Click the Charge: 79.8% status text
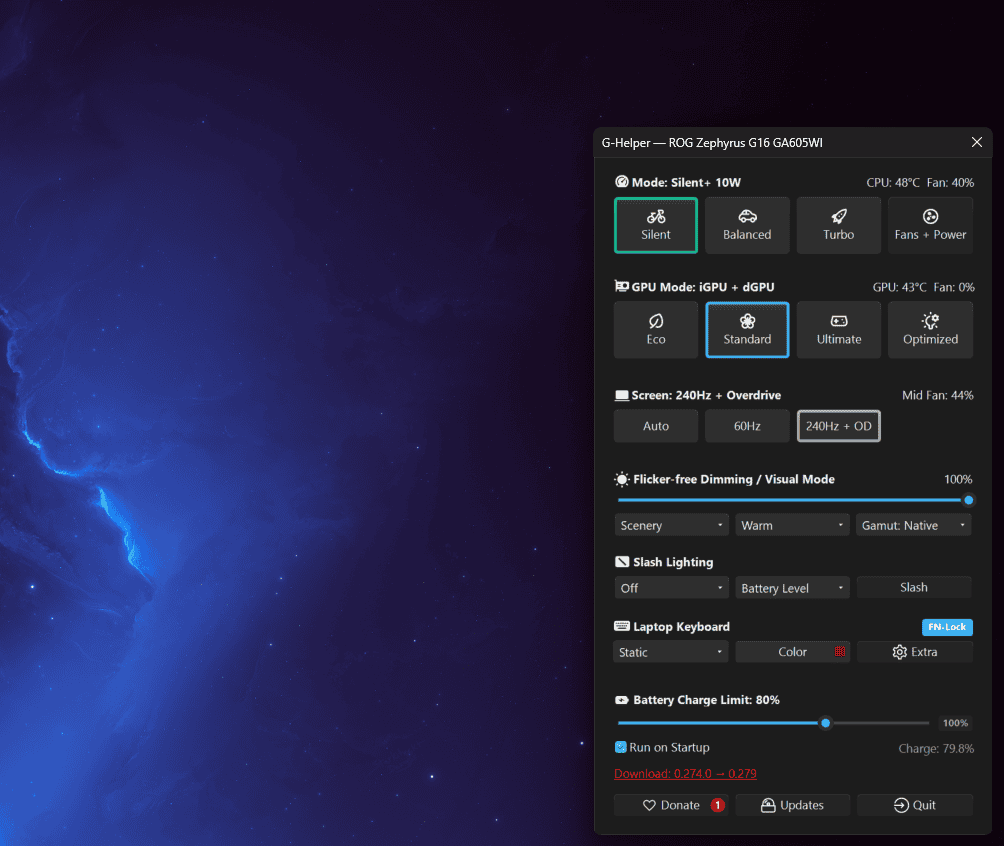This screenshot has height=846, width=1004. pos(936,748)
